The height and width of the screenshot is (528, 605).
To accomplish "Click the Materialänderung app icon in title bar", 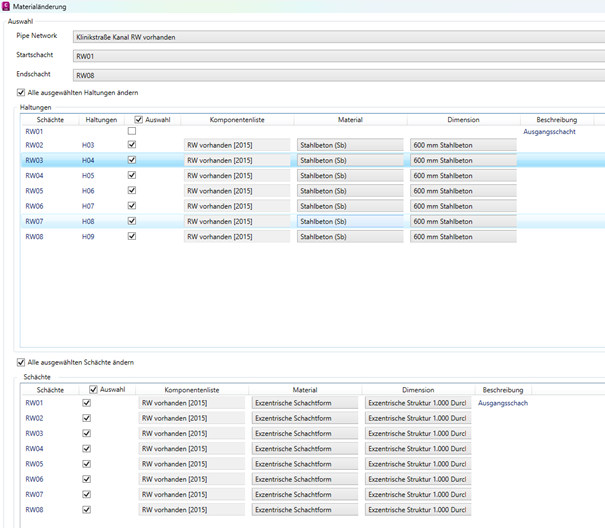I will click(8, 7).
